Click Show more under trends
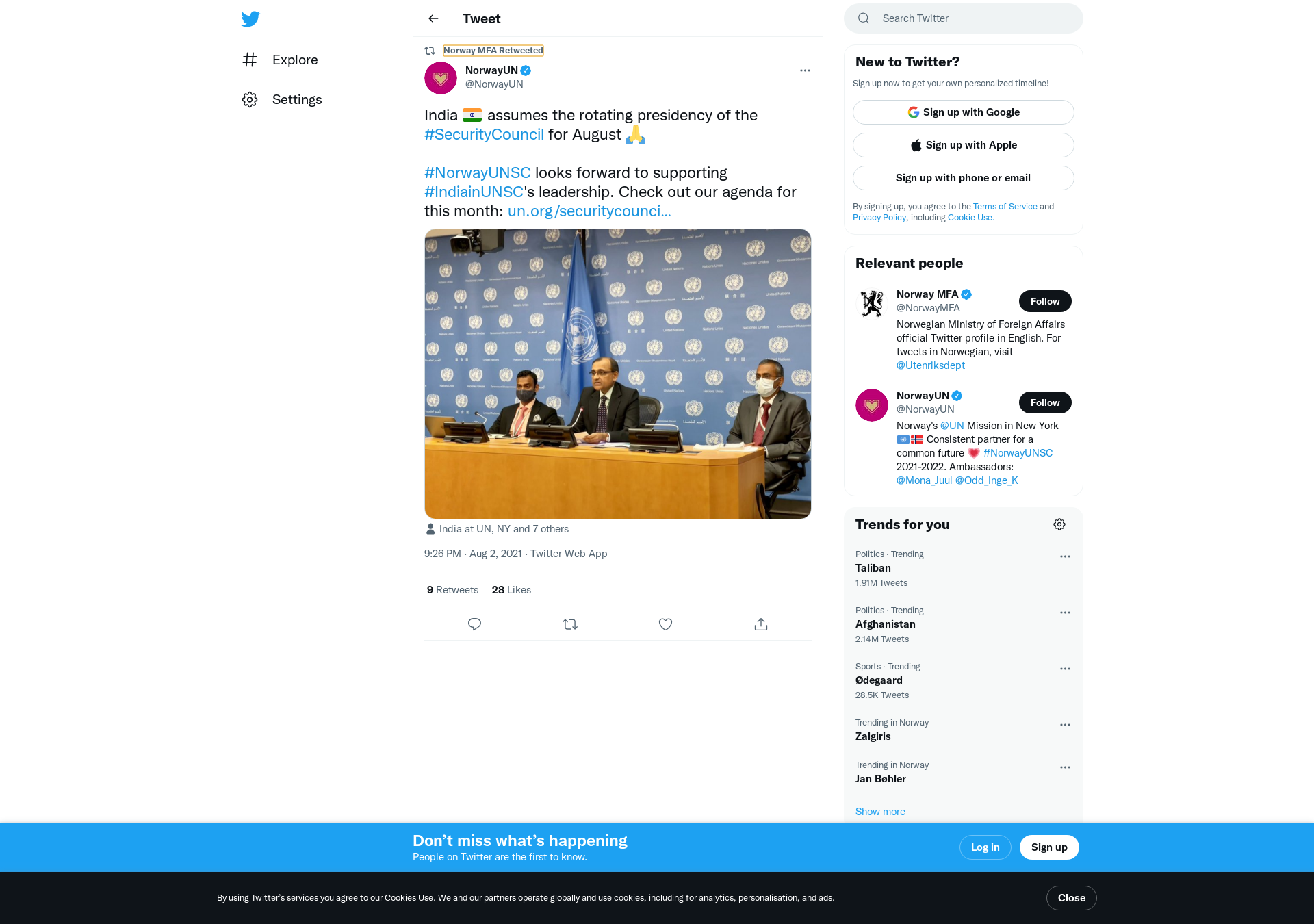1314x924 pixels. [880, 812]
